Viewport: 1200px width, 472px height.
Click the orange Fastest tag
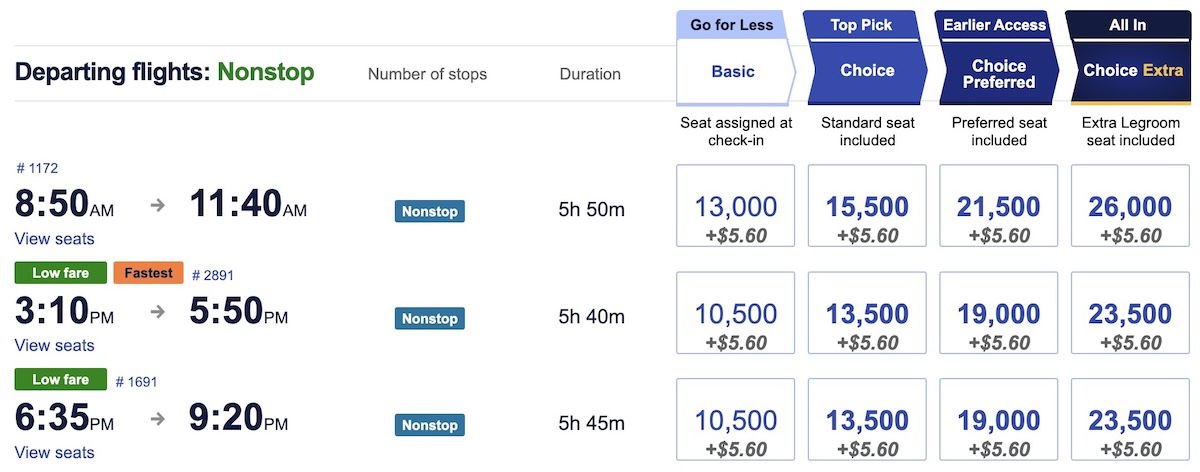[x=148, y=273]
